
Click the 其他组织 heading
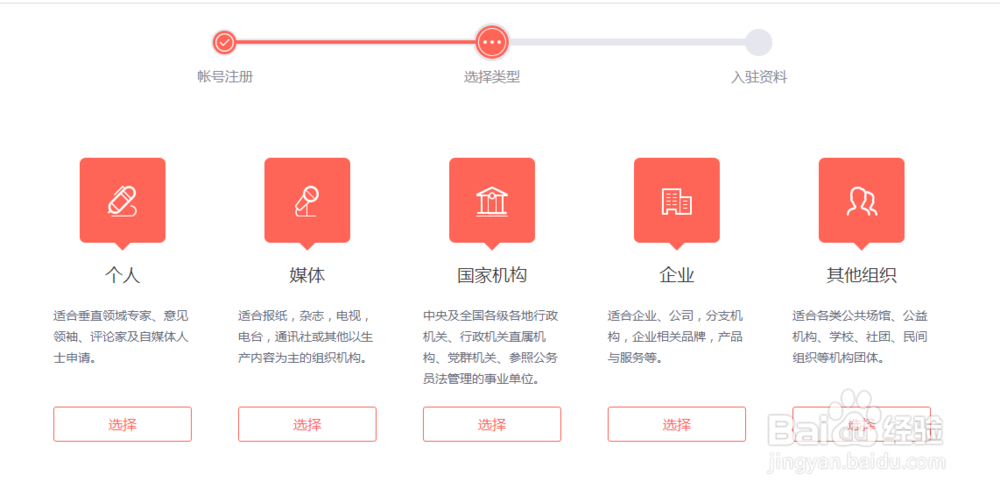(862, 275)
